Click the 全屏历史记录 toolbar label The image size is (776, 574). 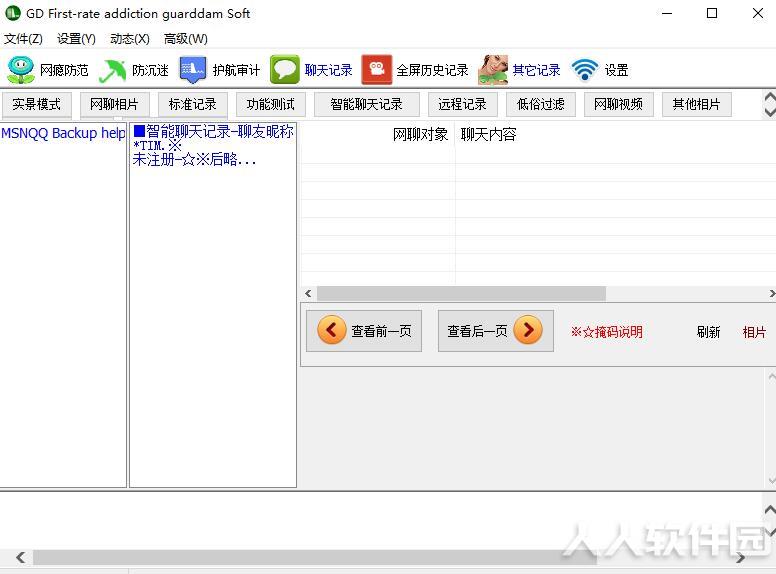click(433, 70)
